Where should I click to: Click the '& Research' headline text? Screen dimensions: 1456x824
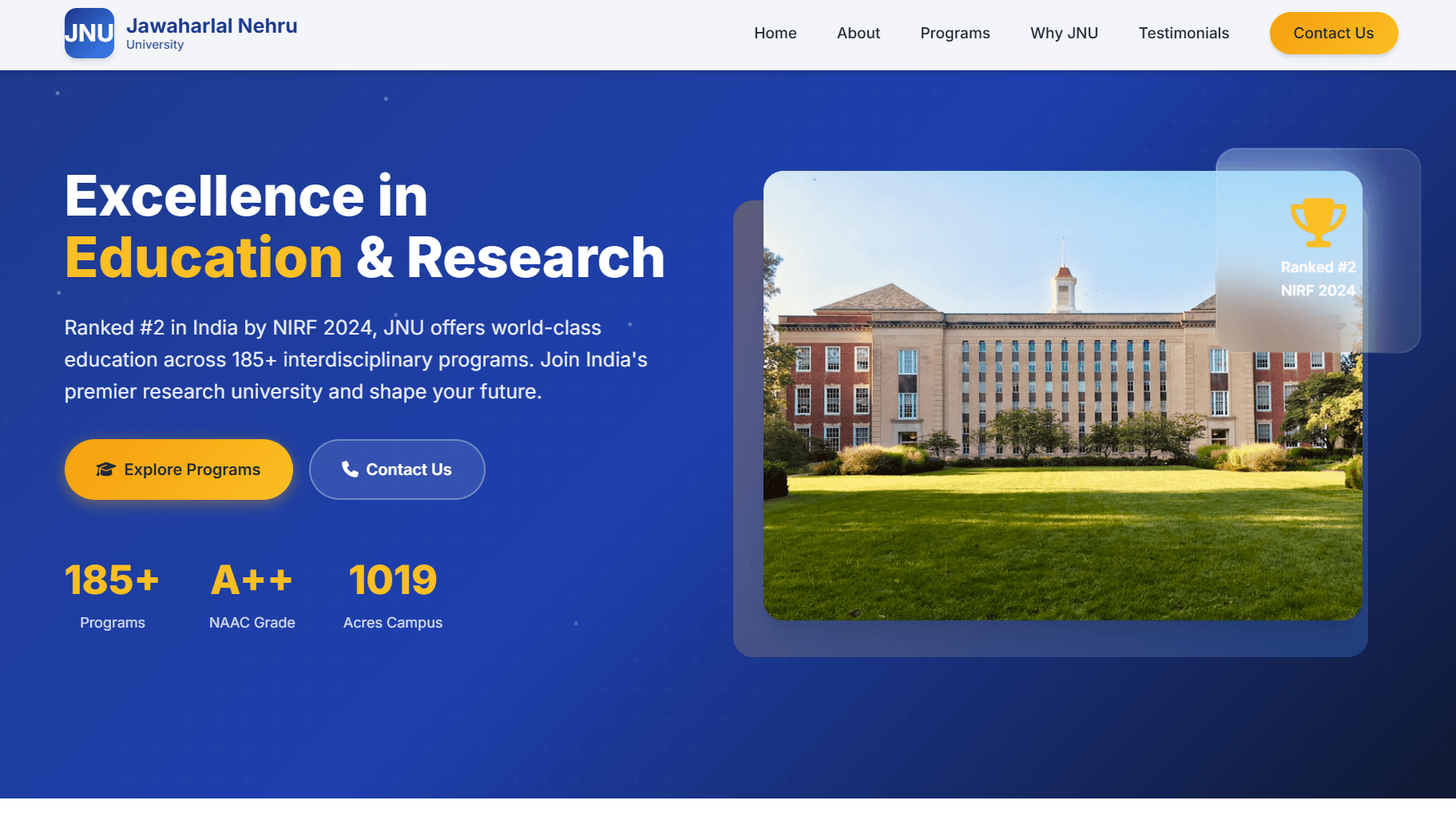tap(510, 258)
